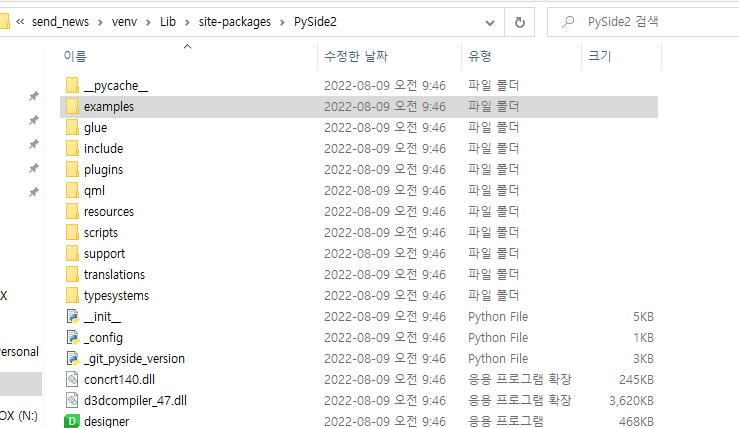Select the translations folder name
Viewport: 739px width, 428px height.
click(x=115, y=274)
